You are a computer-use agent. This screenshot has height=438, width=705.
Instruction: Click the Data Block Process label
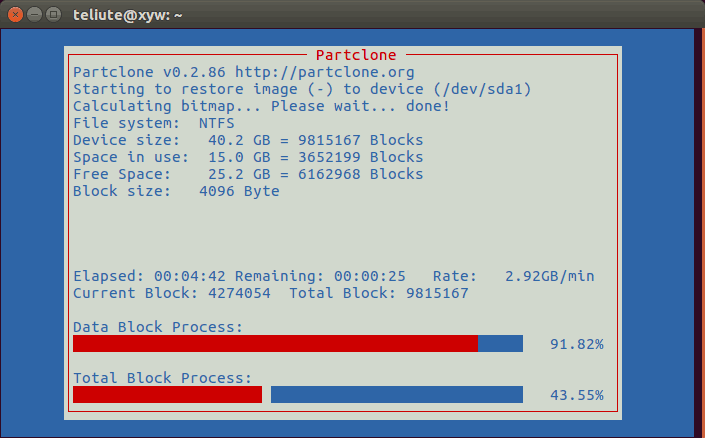(x=158, y=327)
